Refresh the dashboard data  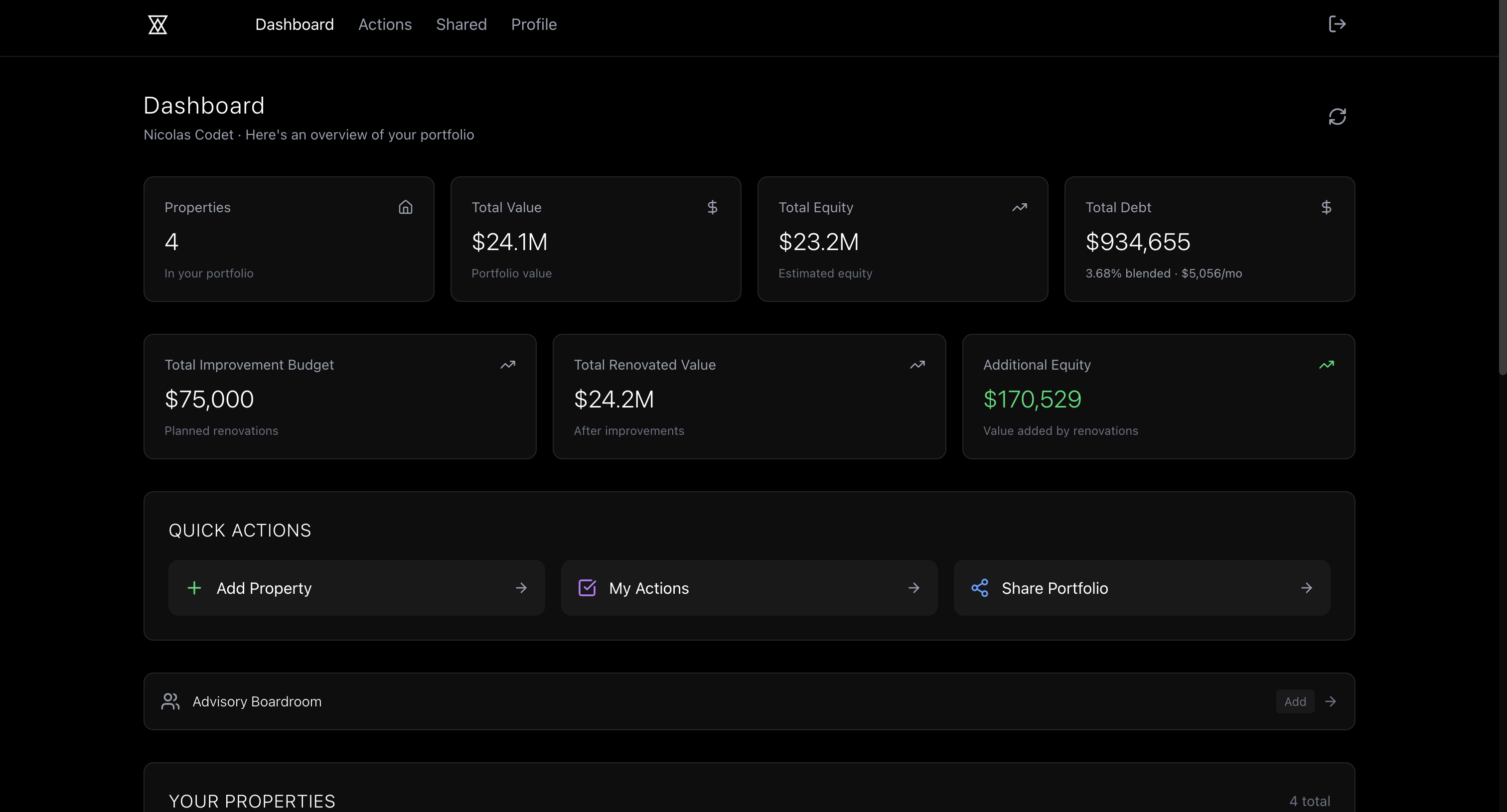1337,117
